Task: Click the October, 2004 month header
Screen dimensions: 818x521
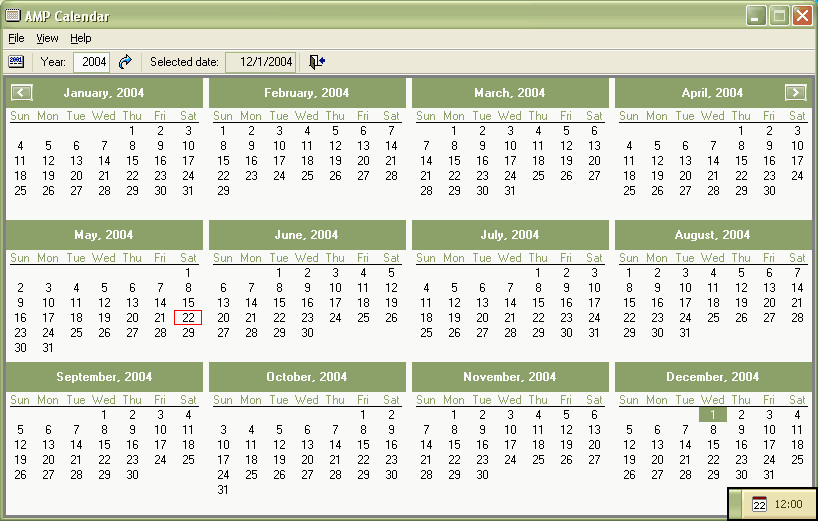Action: pyautogui.click(x=307, y=377)
